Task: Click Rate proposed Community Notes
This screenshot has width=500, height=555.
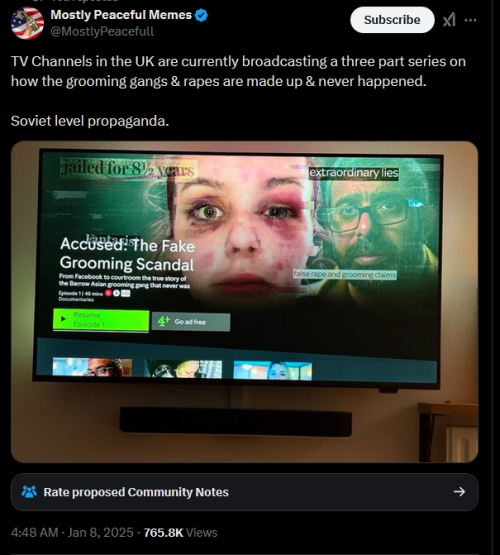Action: pos(136,492)
